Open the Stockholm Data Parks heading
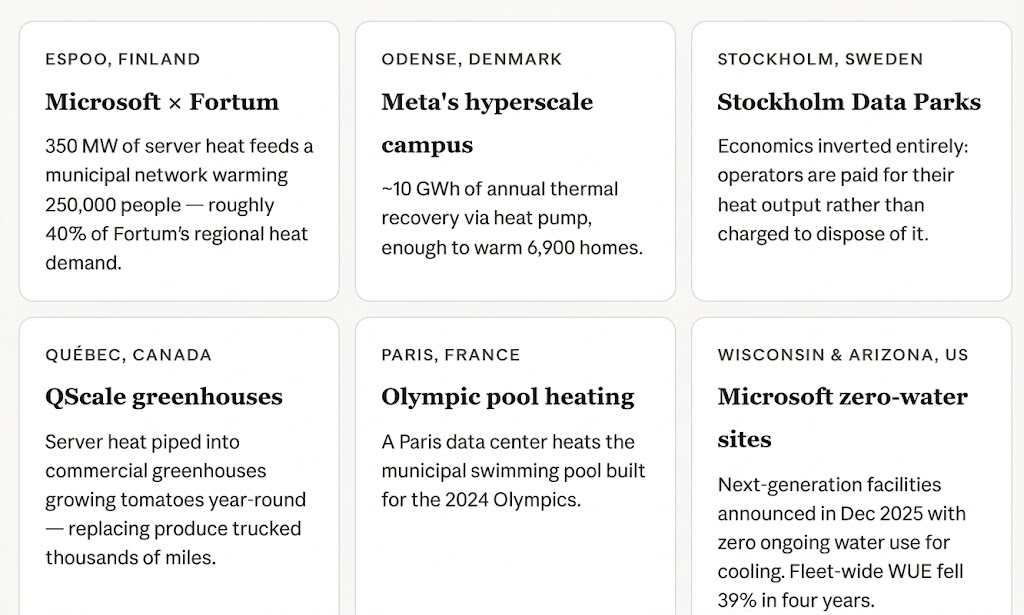Screen dimensions: 1024x615 coord(849,102)
